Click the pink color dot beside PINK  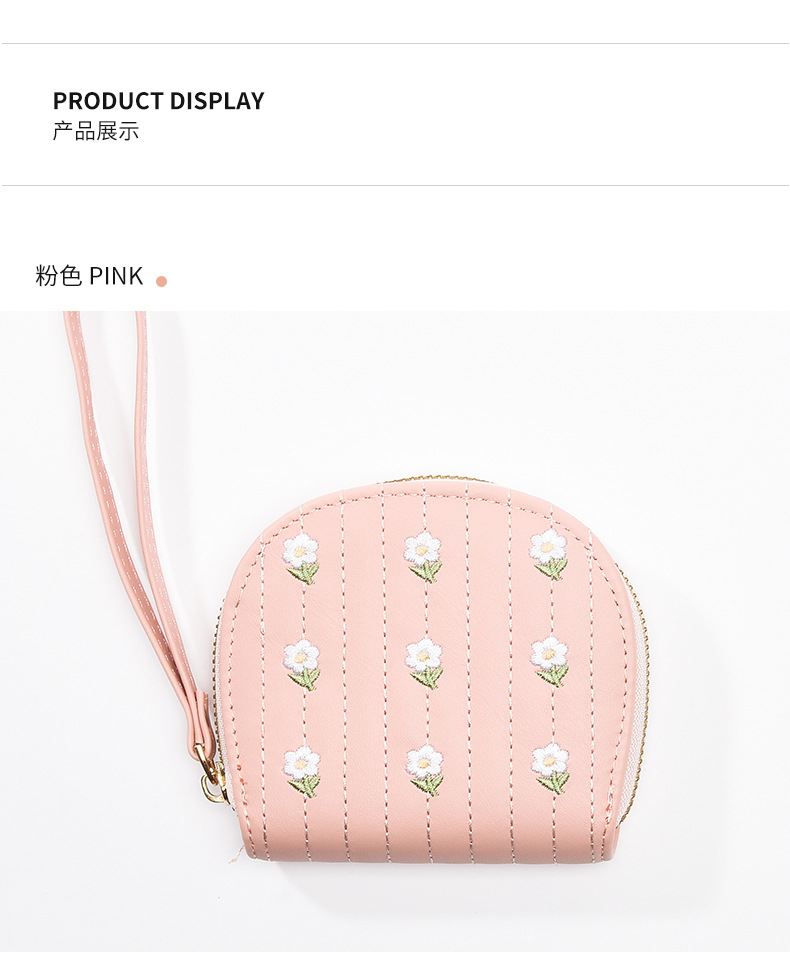coord(162,281)
